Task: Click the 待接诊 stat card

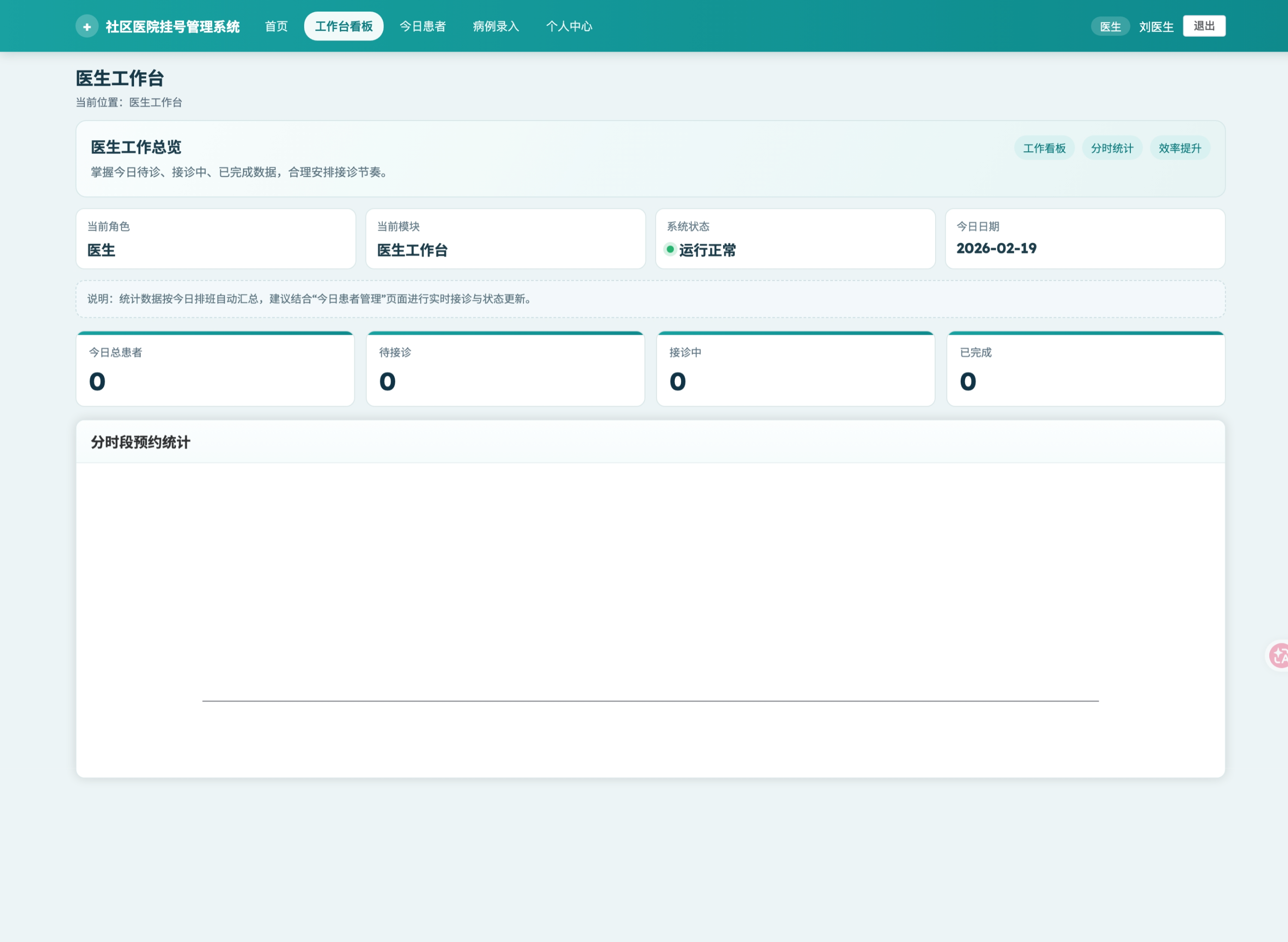Action: tap(505, 369)
